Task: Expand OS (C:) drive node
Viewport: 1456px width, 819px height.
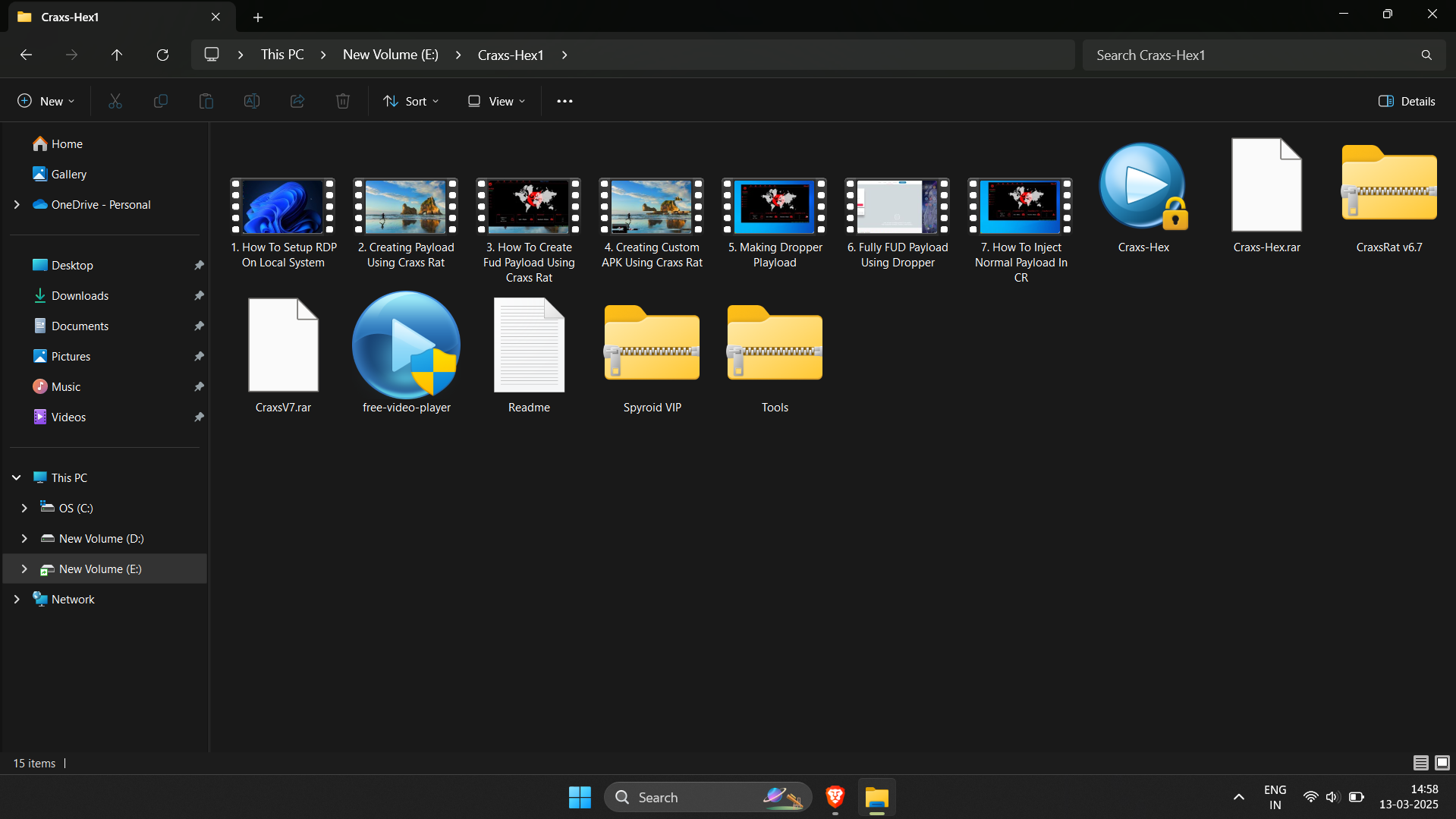Action: tap(24, 508)
